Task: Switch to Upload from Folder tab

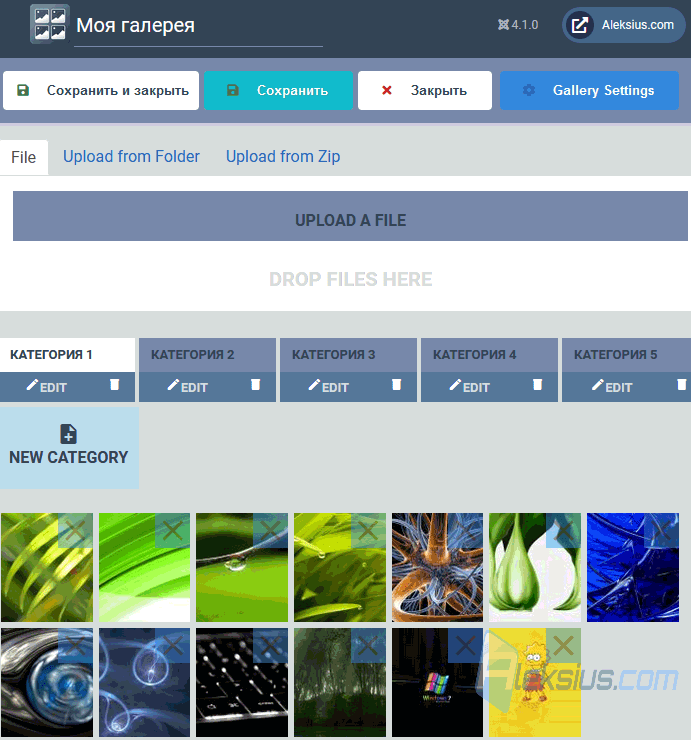Action: (x=131, y=157)
